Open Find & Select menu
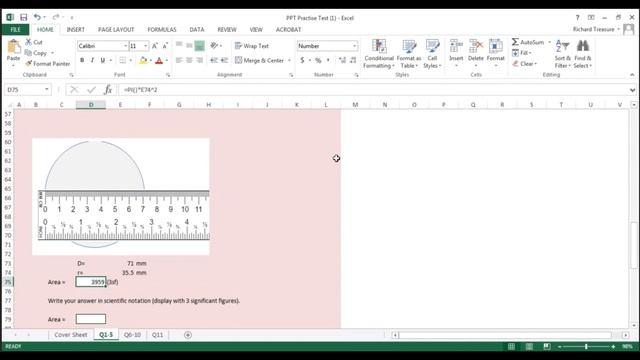The image size is (640, 360). click(x=582, y=54)
